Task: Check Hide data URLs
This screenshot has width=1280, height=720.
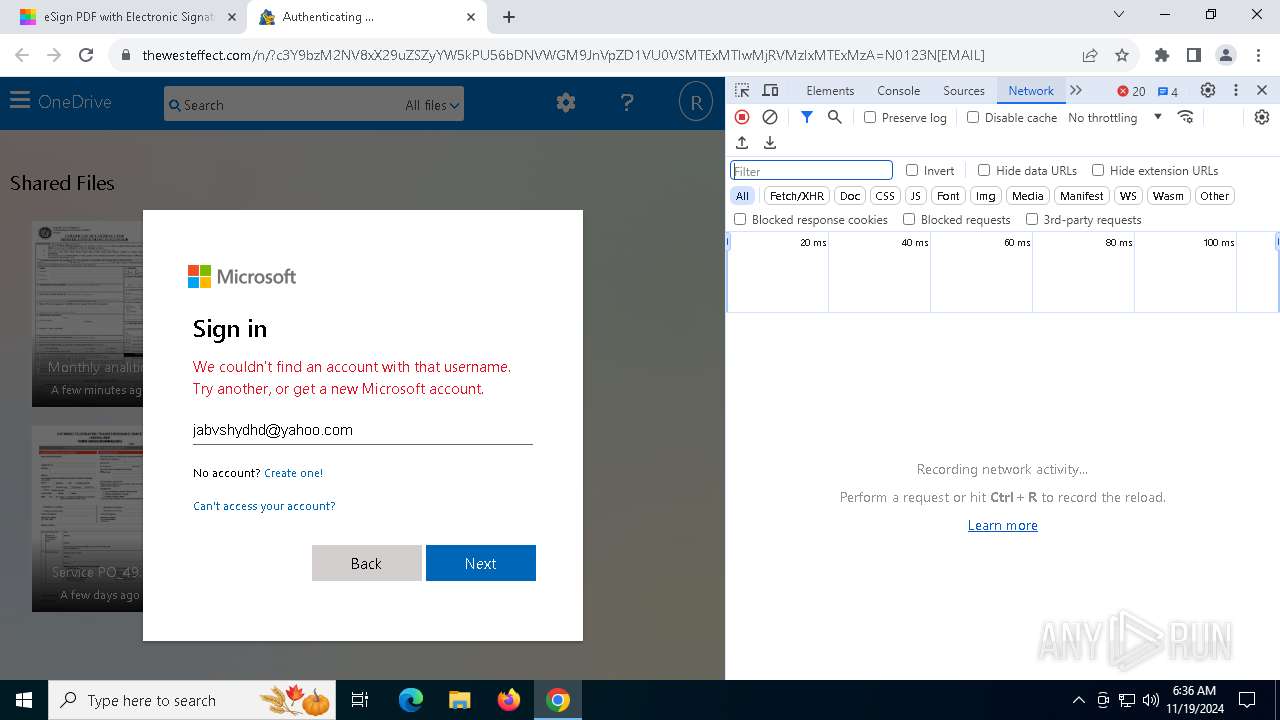Action: [984, 170]
